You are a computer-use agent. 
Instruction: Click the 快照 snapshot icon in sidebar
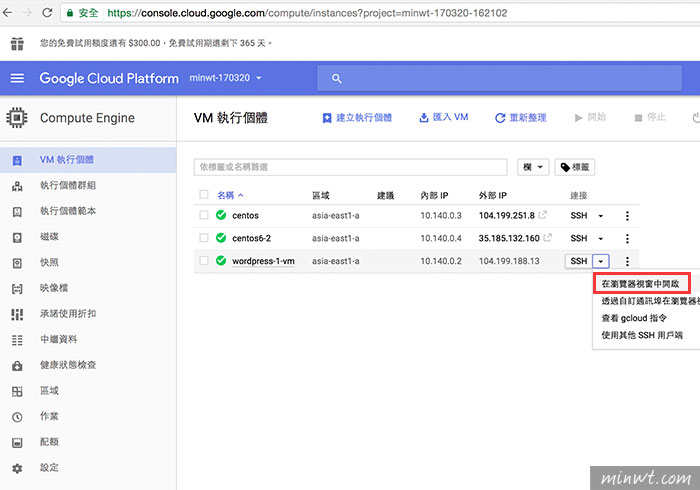point(17,263)
